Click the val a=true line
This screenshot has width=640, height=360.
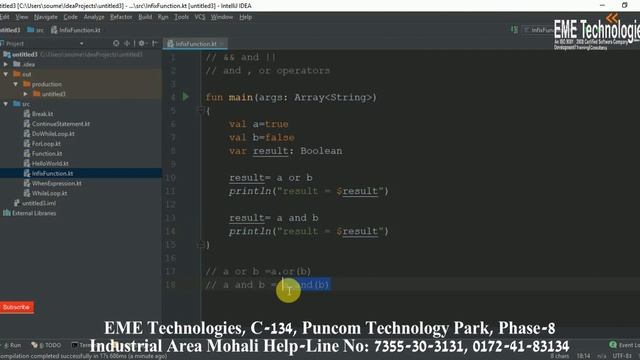259,124
